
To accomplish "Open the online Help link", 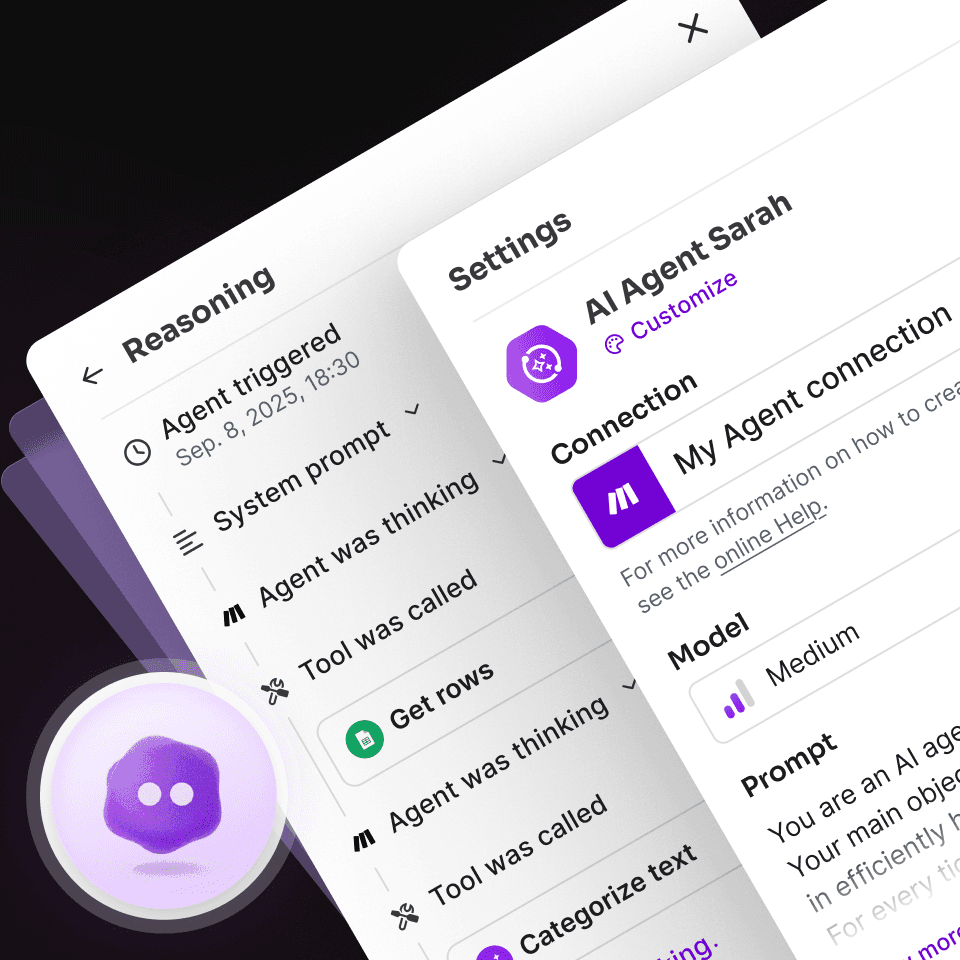I will (771, 535).
